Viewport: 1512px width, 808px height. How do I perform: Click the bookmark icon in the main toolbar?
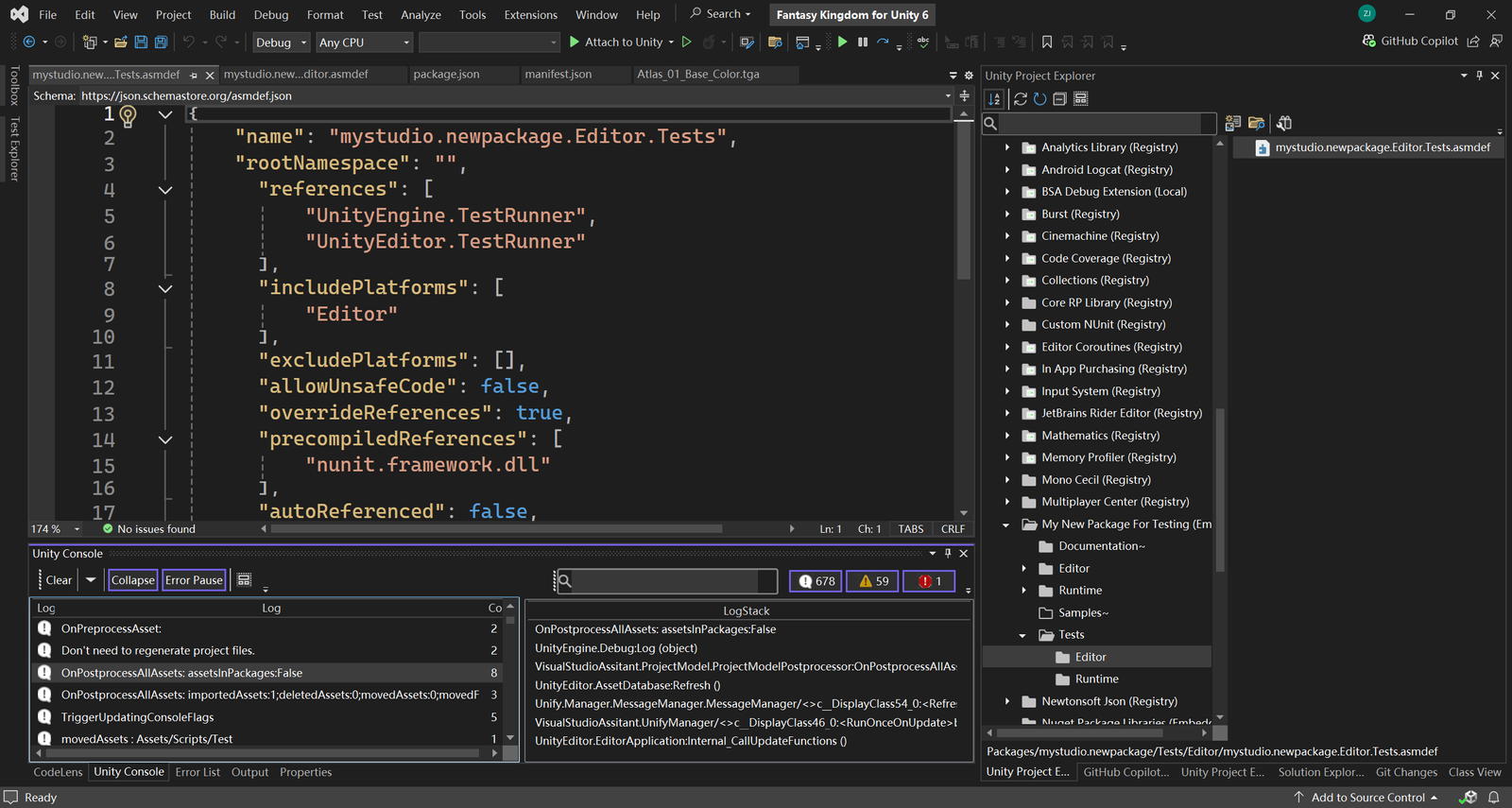tap(1047, 42)
